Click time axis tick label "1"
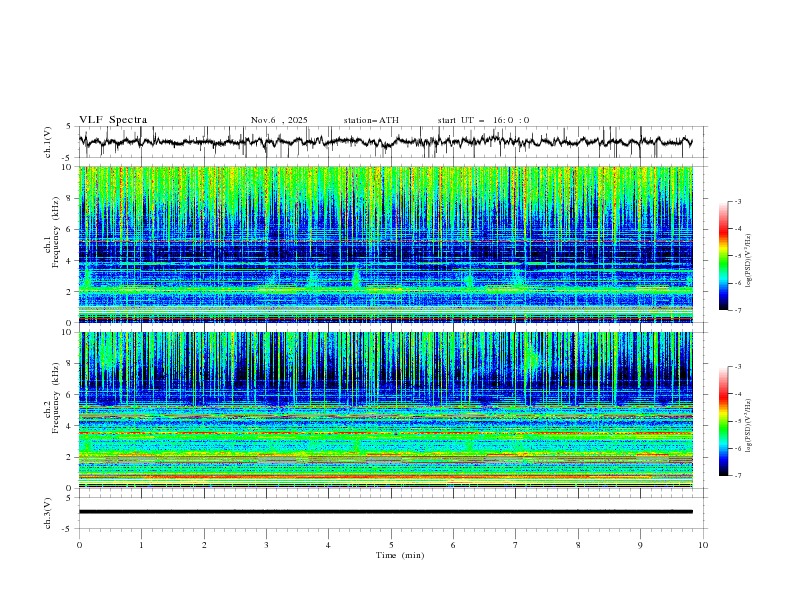Image resolution: width=792 pixels, height=612 pixels. click(141, 545)
